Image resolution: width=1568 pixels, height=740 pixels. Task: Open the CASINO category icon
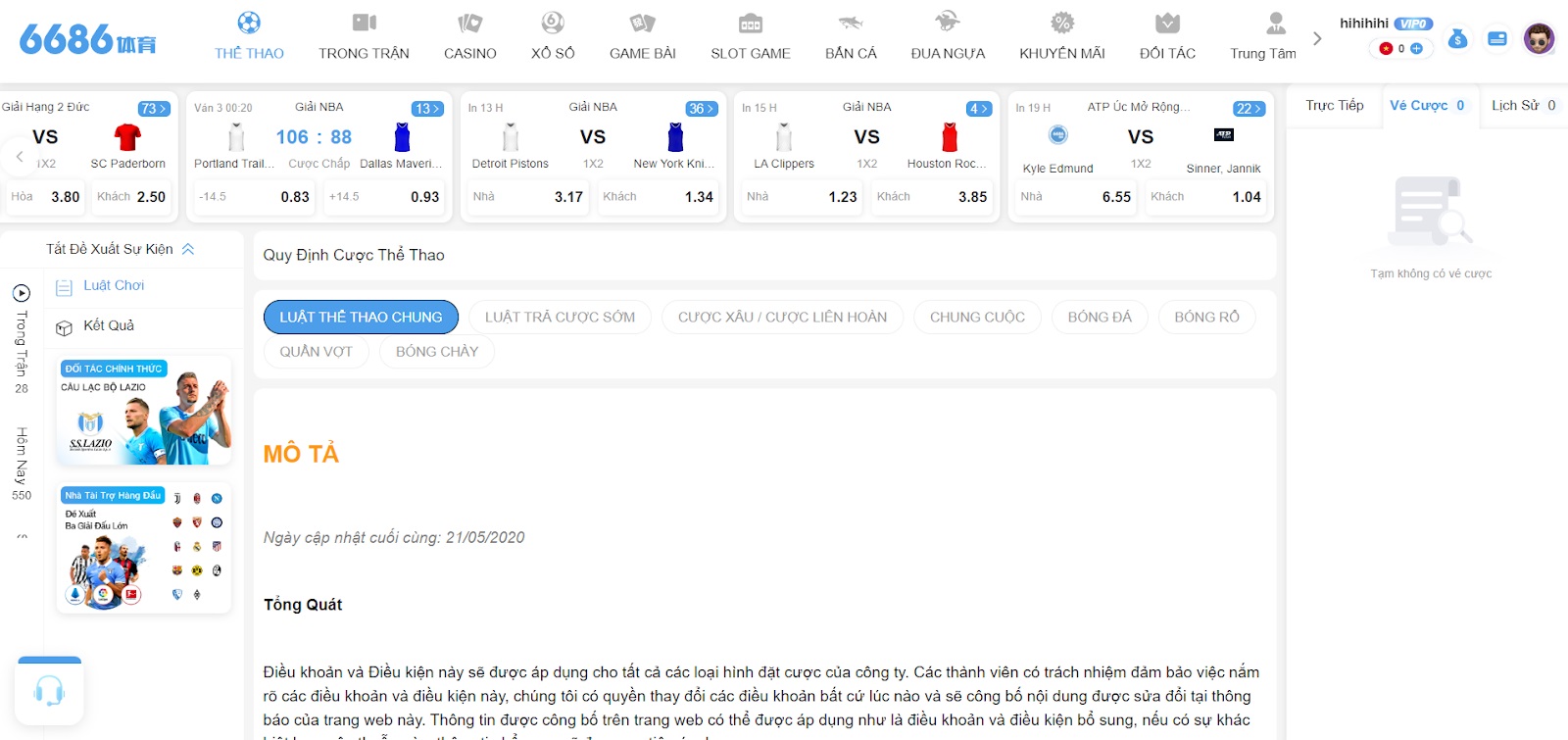(470, 24)
